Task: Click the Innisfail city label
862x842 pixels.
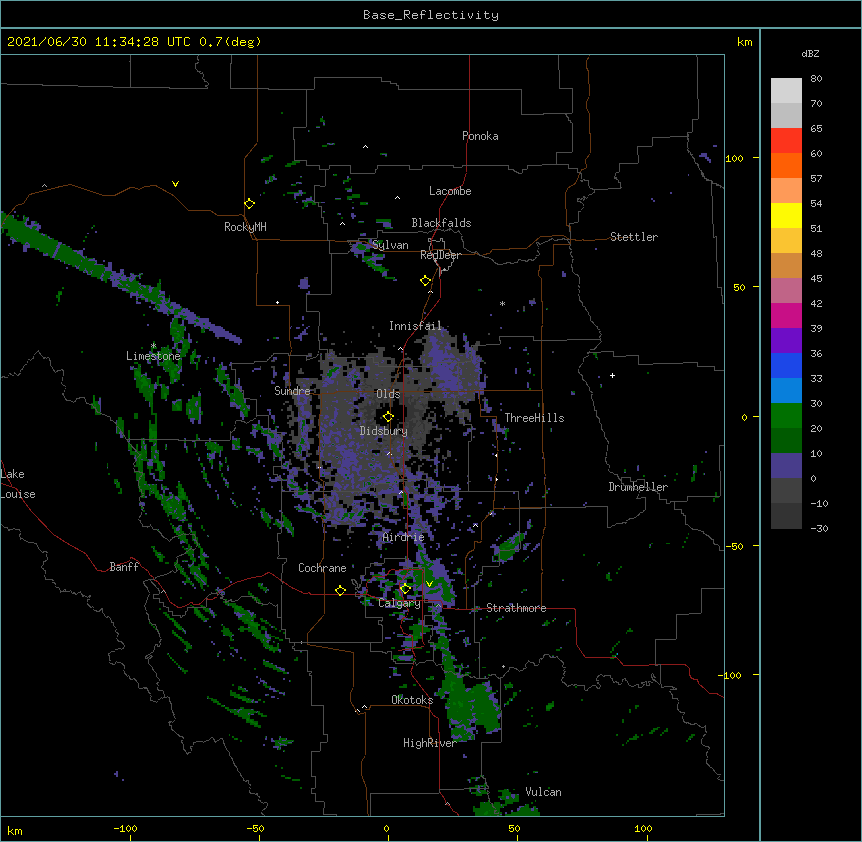Action: pyautogui.click(x=415, y=326)
